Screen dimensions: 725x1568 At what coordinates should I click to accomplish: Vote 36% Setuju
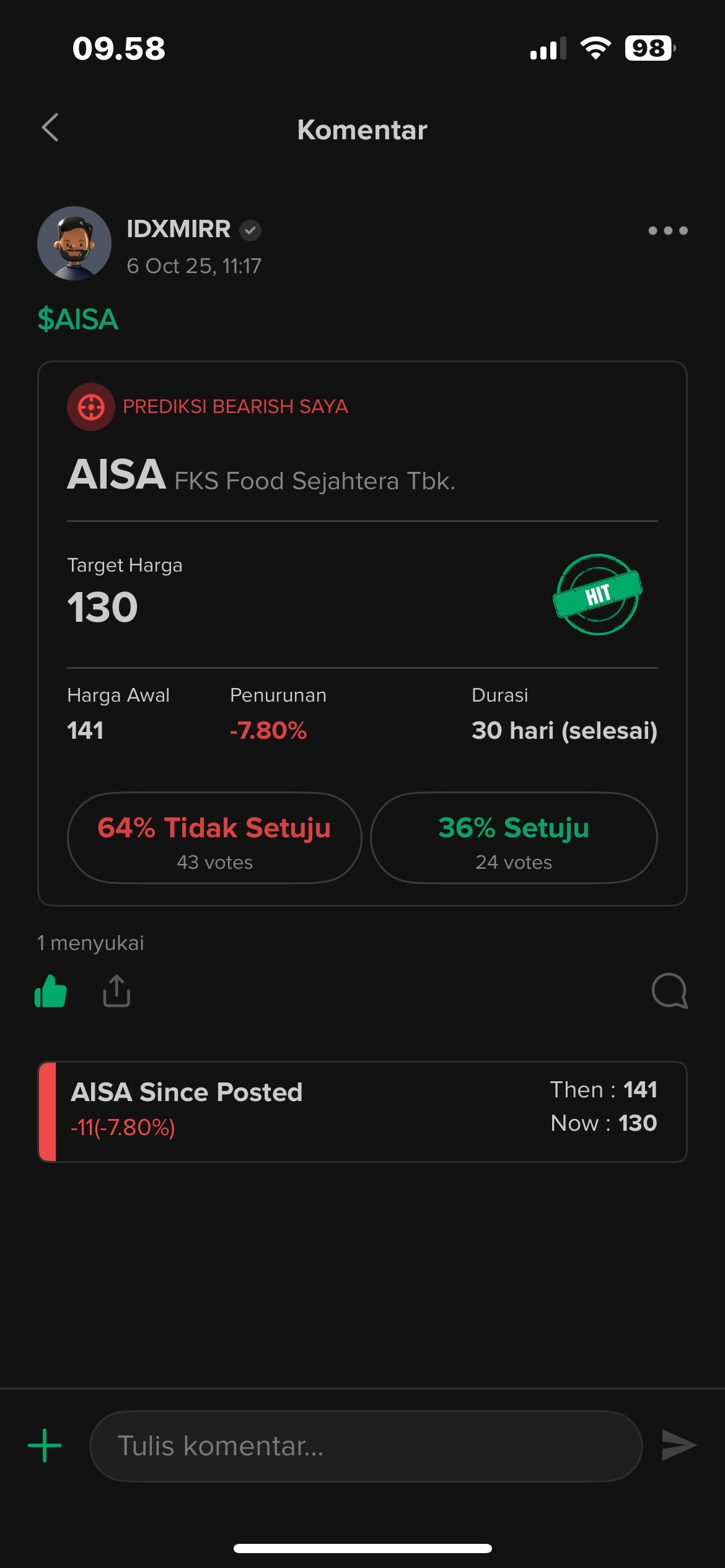514,838
